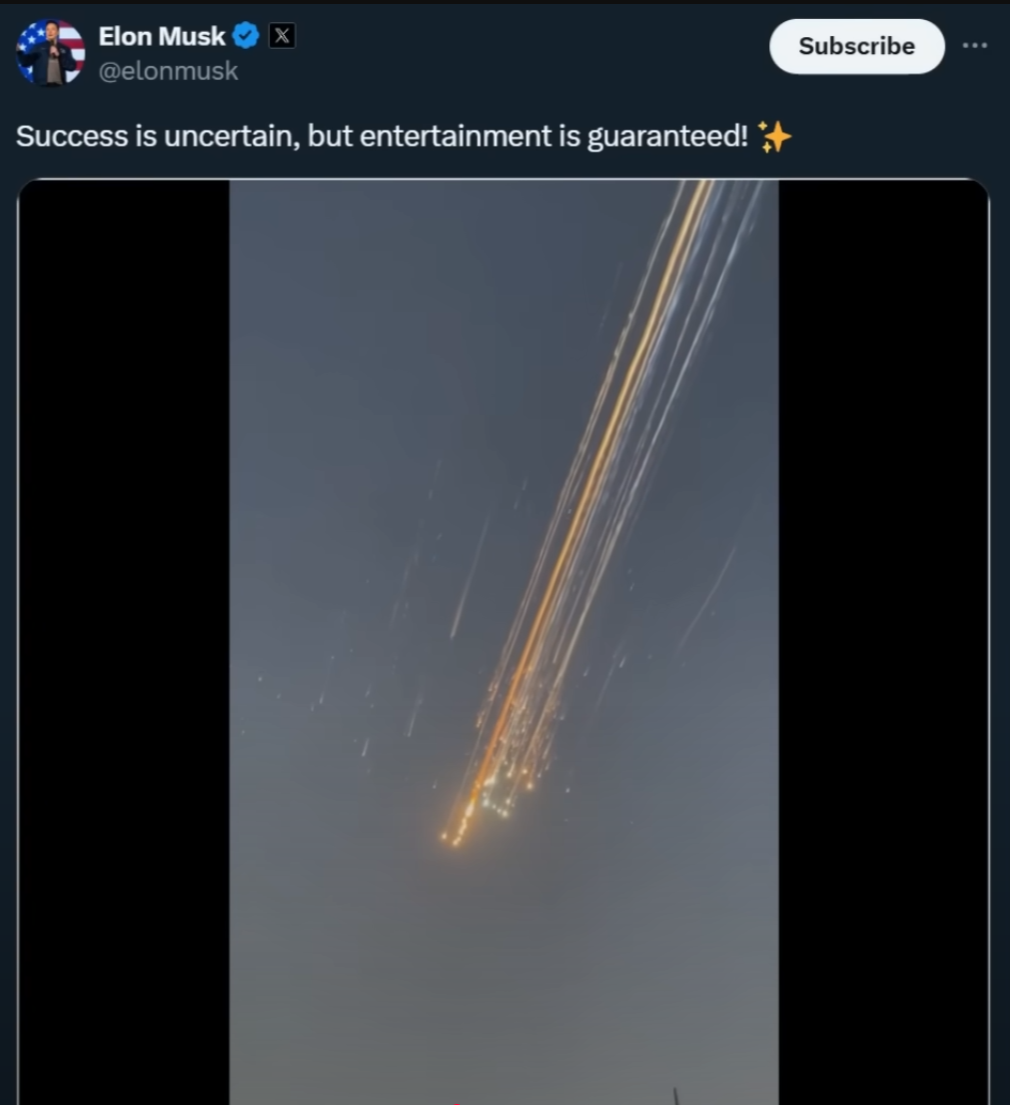Viewport: 1010px width, 1105px height.
Task: Open the Elon Musk display name link
Action: tap(161, 36)
